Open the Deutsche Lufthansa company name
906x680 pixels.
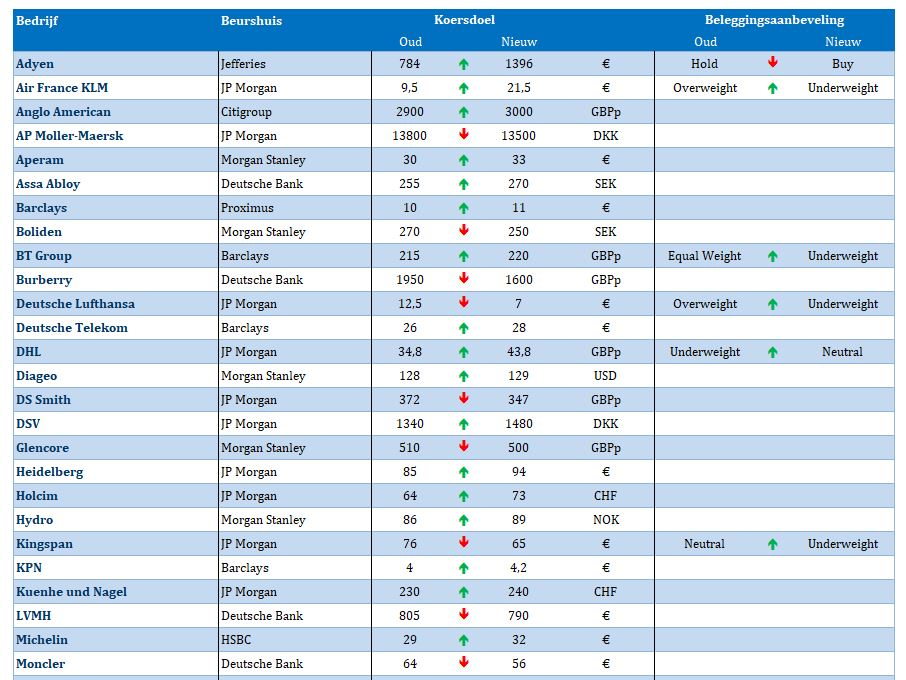pos(75,304)
